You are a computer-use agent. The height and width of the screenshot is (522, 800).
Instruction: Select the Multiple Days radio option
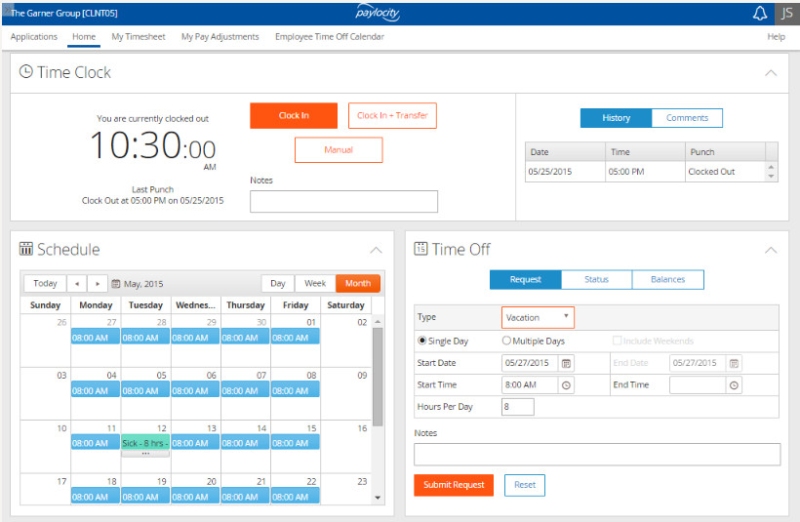coord(506,340)
